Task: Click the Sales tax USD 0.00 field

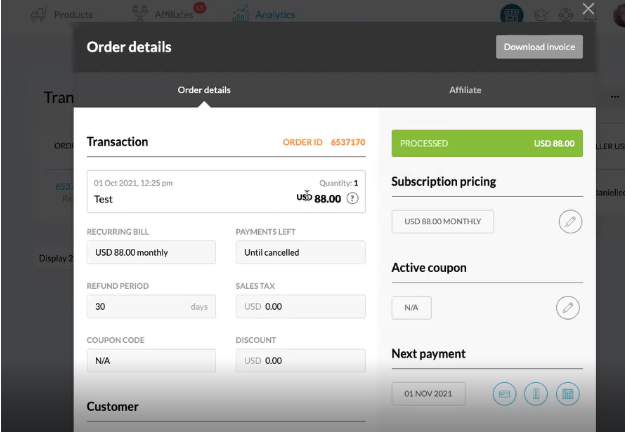Action: pos(300,306)
